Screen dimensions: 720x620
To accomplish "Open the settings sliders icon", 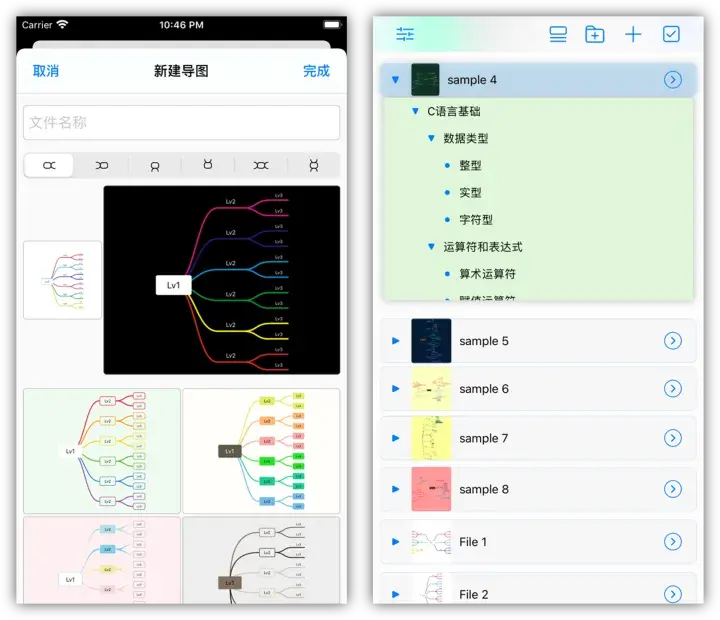I will point(405,34).
